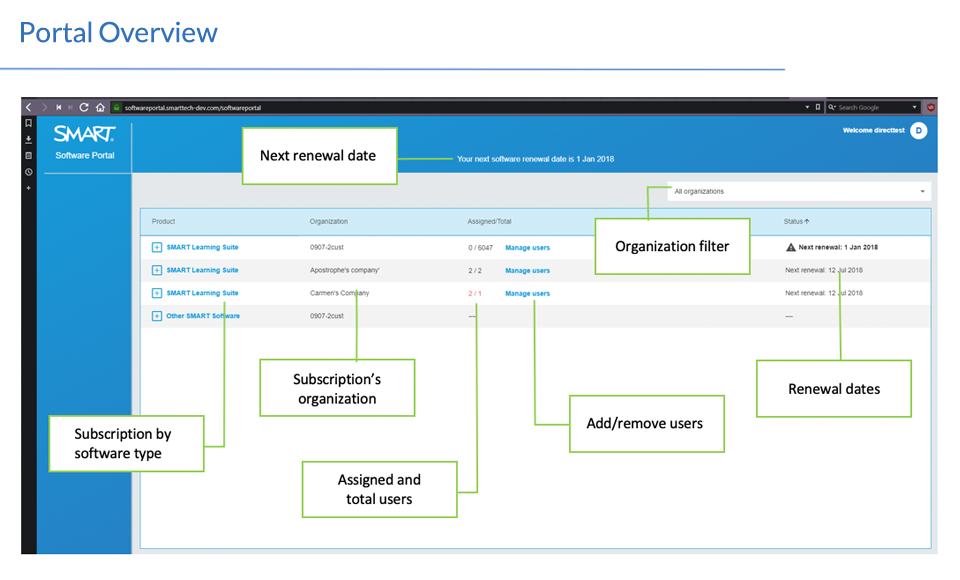Click the 0 / 6047 assigned count
960x580 pixels.
[481, 248]
